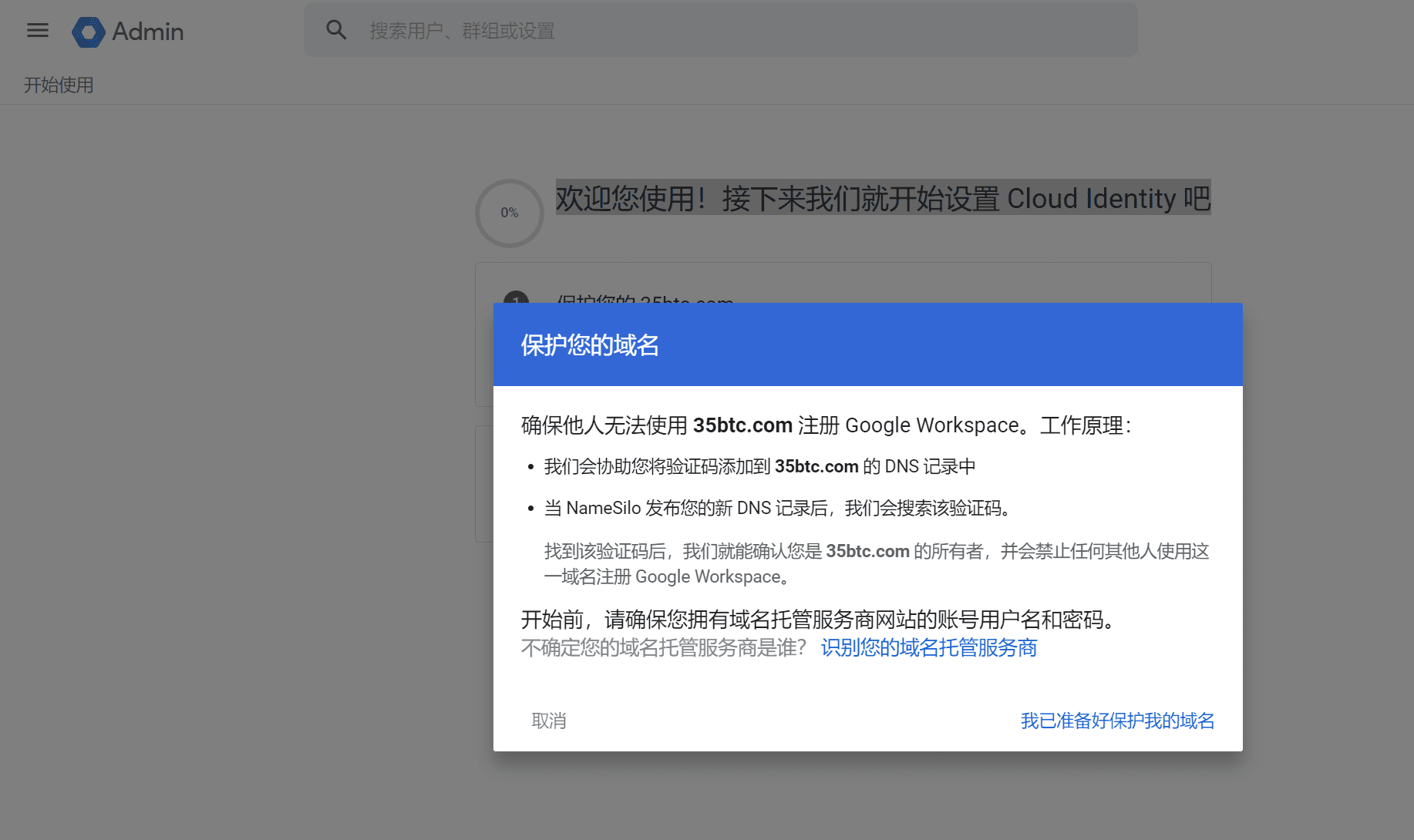This screenshot has width=1414, height=840.
Task: Click the Admin text next to the logo
Action: (148, 32)
